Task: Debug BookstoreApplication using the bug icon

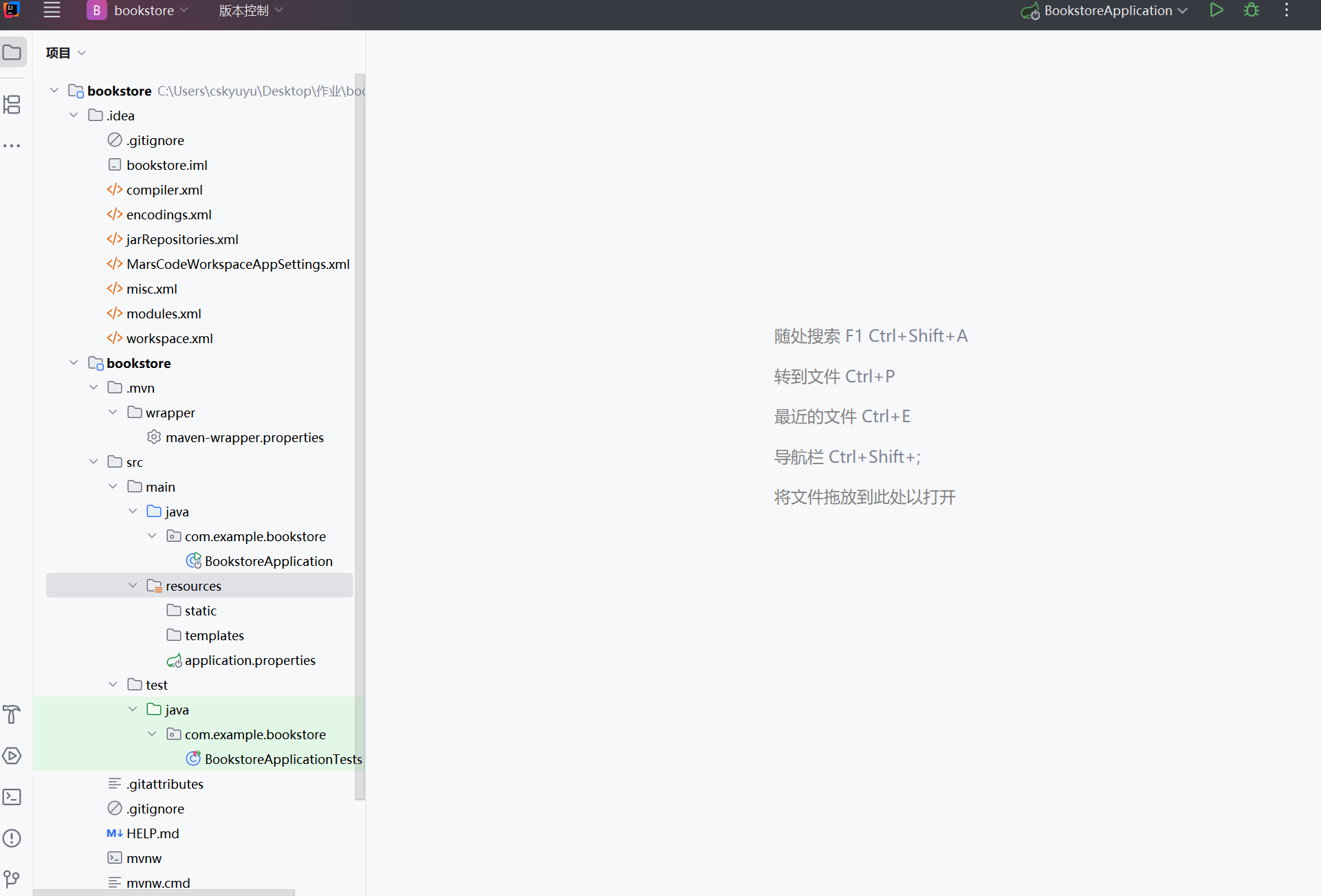Action: pos(1252,10)
